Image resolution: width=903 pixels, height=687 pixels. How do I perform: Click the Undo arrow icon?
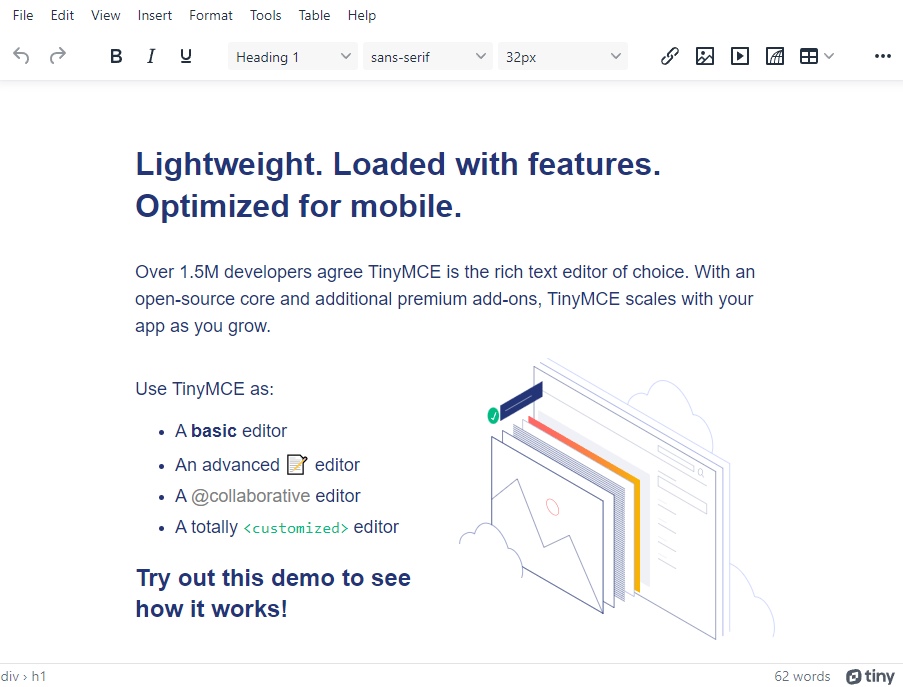[x=21, y=56]
